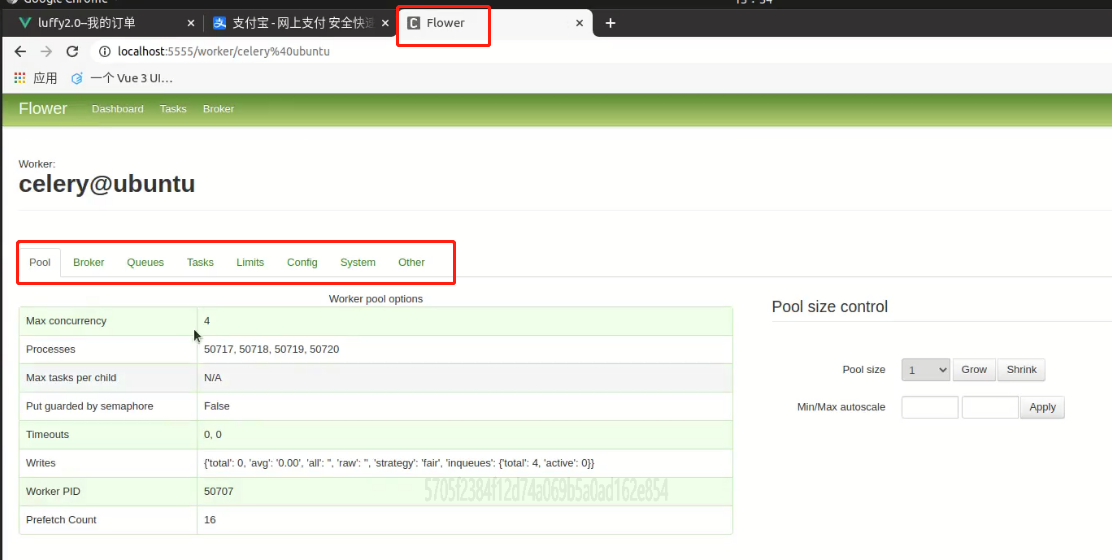This screenshot has width=1112, height=560.
Task: Click the Apply autoscale button
Action: [x=1042, y=407]
